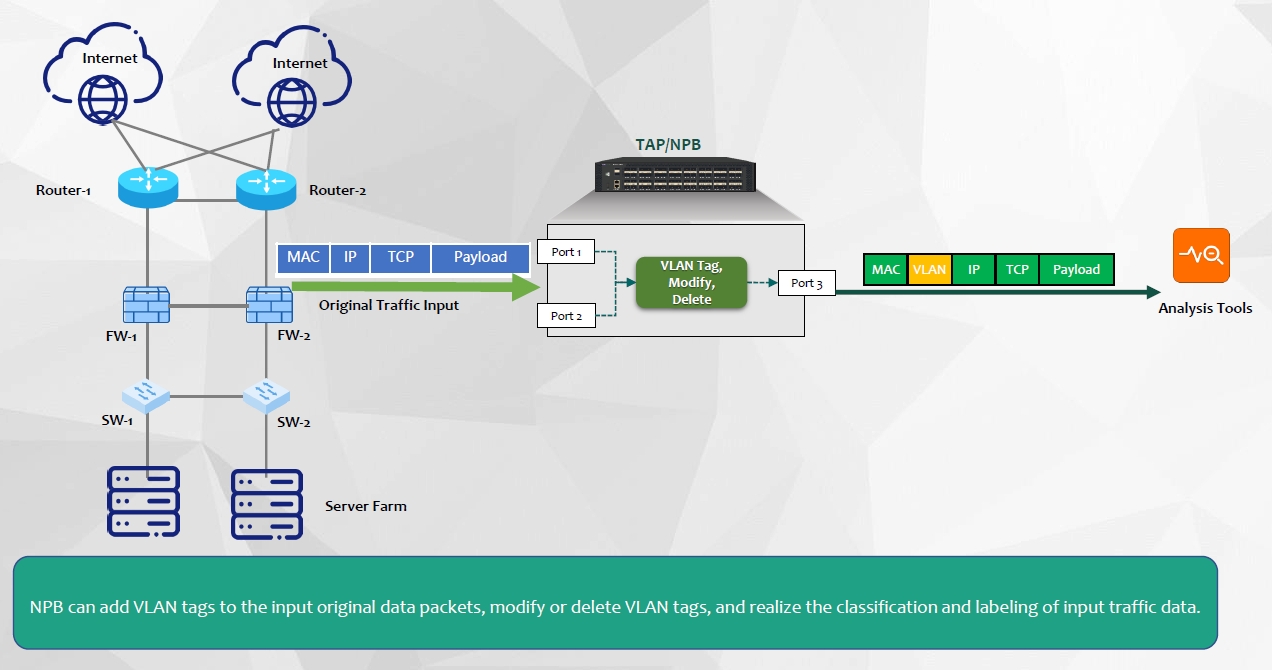Click the SW-2 switch icon
Viewport: 1272px width, 670px height.
click(266, 392)
